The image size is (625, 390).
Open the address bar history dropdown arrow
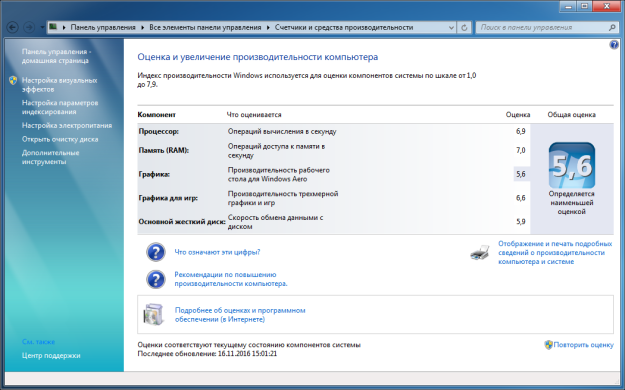[x=451, y=28]
